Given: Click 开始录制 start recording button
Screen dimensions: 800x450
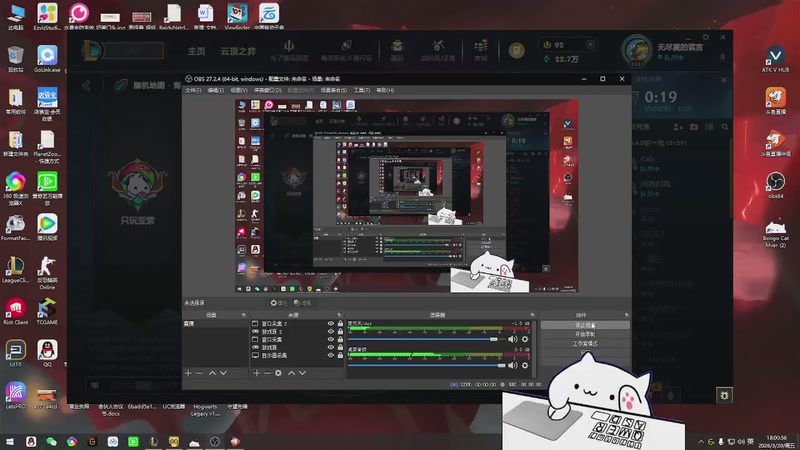Looking at the screenshot, I should tap(585, 334).
